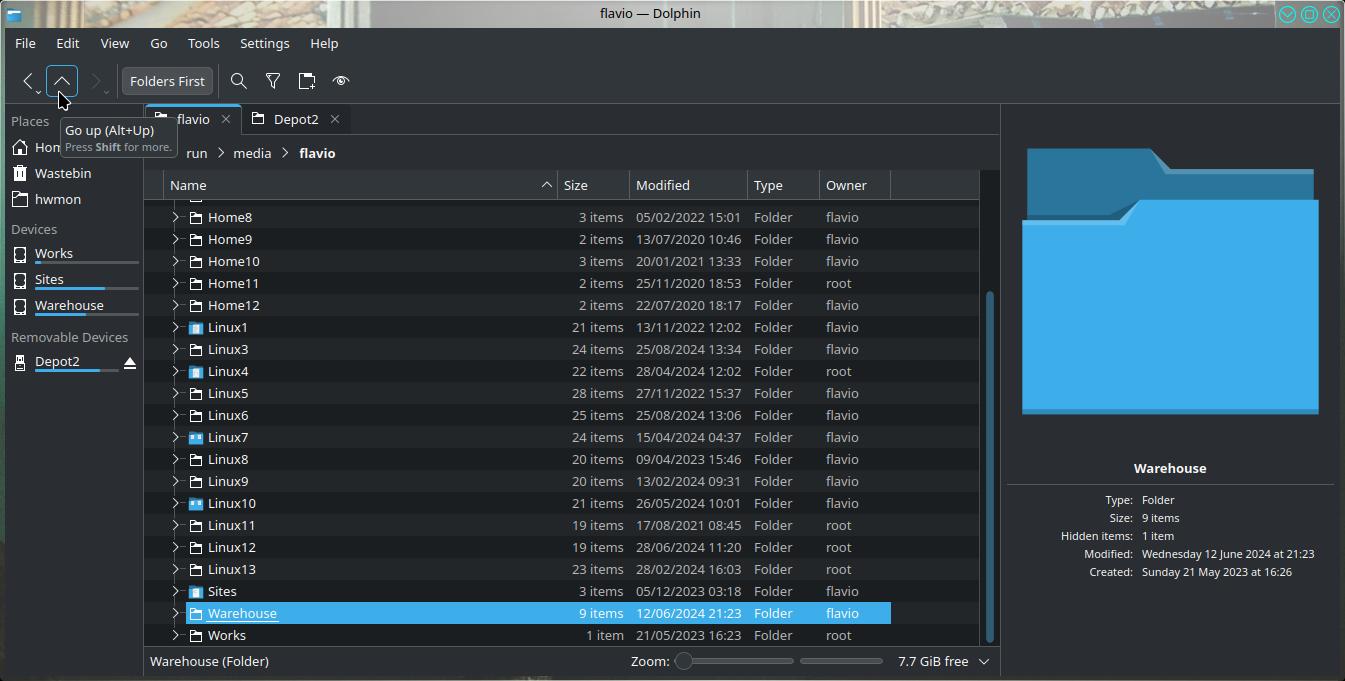1345x681 pixels.
Task: Open the free space dropdown arrow
Action: pos(984,661)
